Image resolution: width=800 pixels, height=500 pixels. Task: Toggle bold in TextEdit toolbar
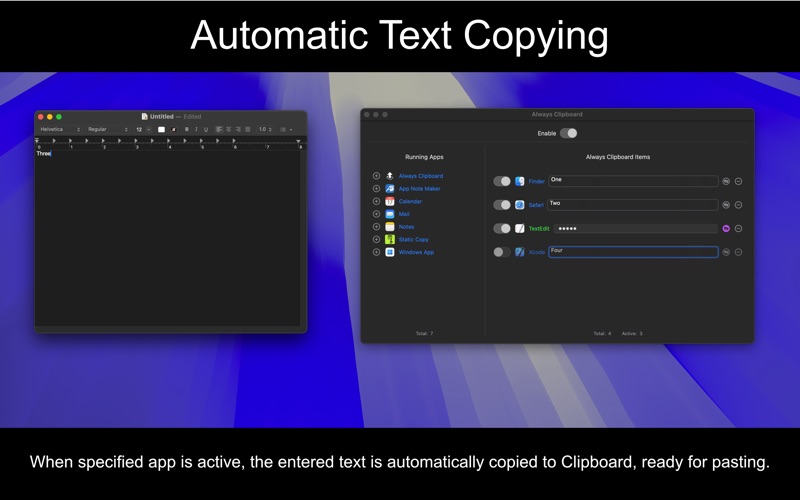(187, 130)
